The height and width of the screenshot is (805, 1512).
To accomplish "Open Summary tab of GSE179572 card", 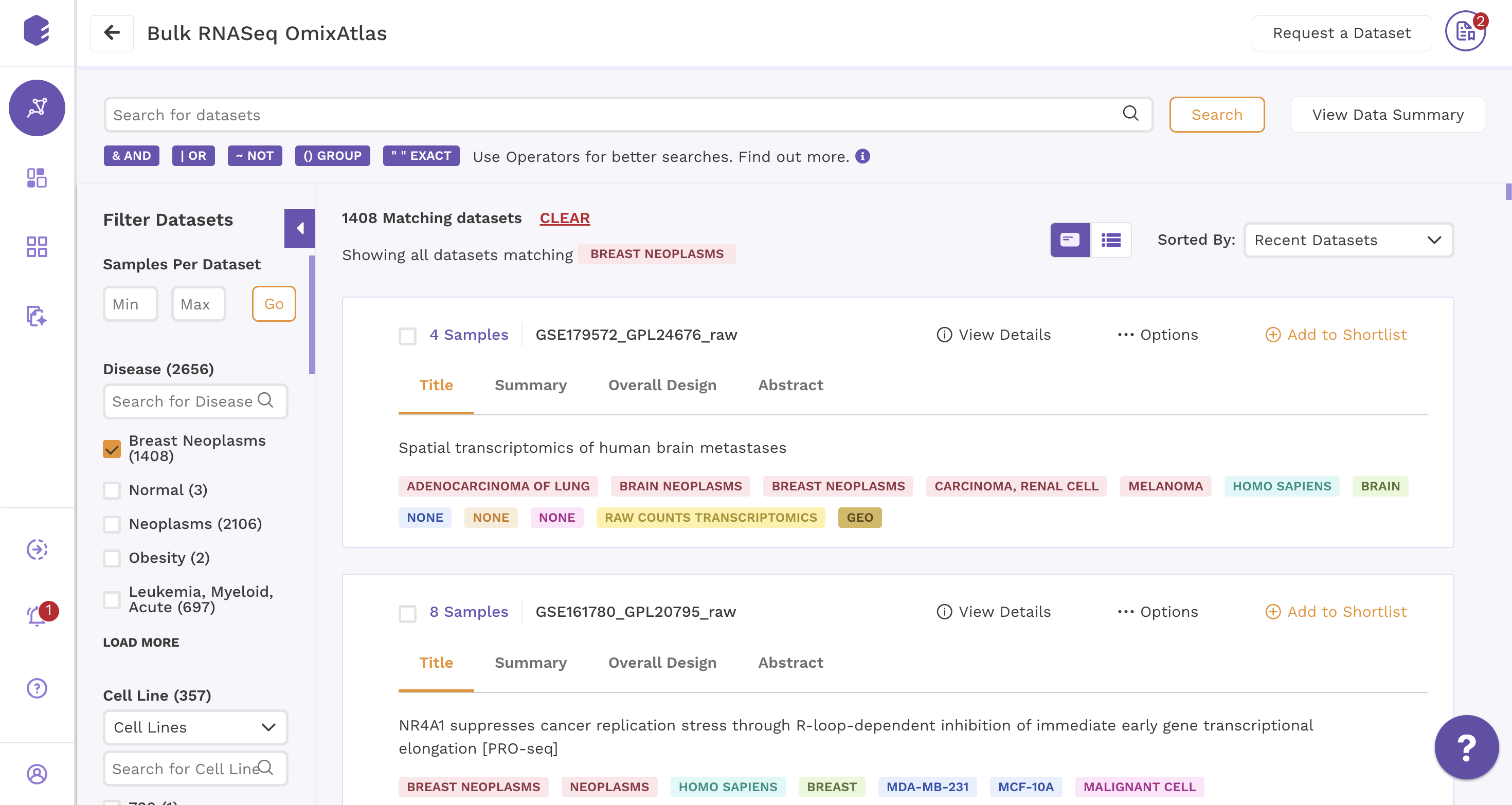I will tap(531, 385).
